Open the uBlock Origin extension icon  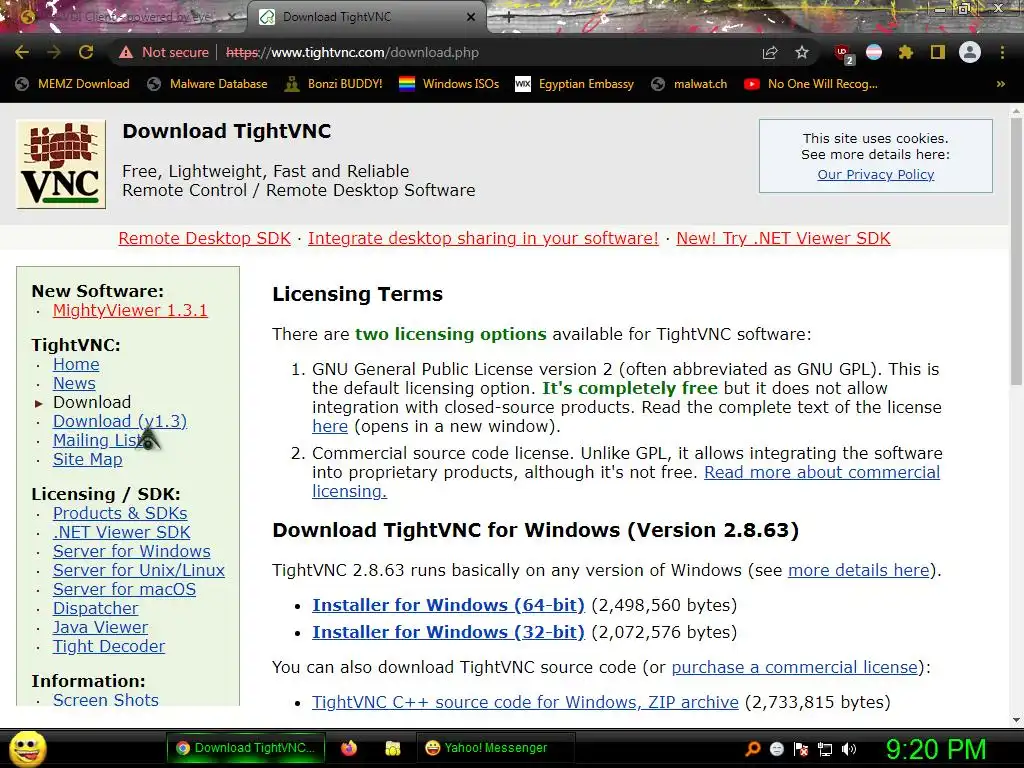(843, 54)
